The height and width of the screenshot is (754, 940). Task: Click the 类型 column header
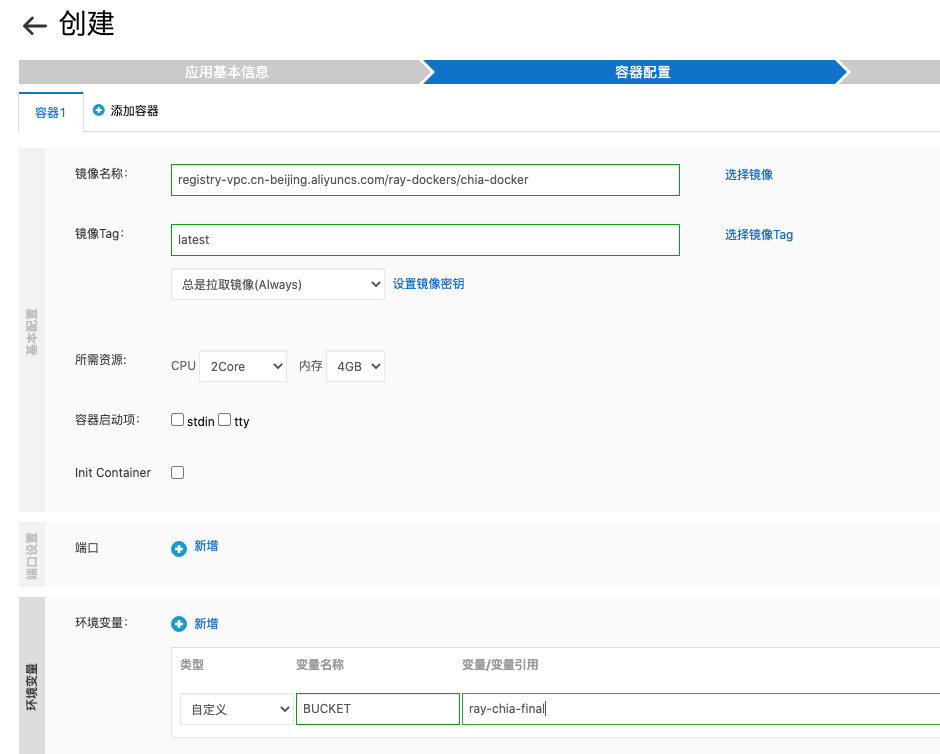192,665
